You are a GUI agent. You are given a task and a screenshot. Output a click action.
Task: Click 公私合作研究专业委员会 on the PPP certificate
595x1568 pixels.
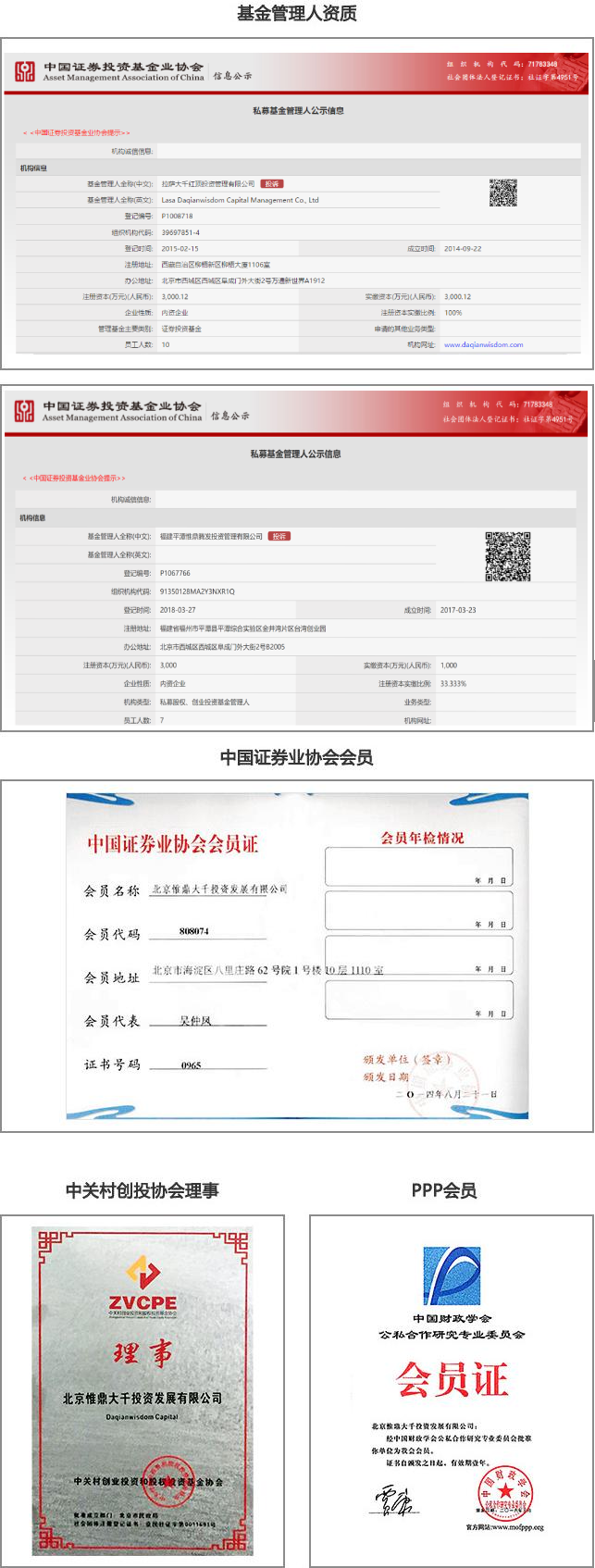click(x=452, y=1335)
